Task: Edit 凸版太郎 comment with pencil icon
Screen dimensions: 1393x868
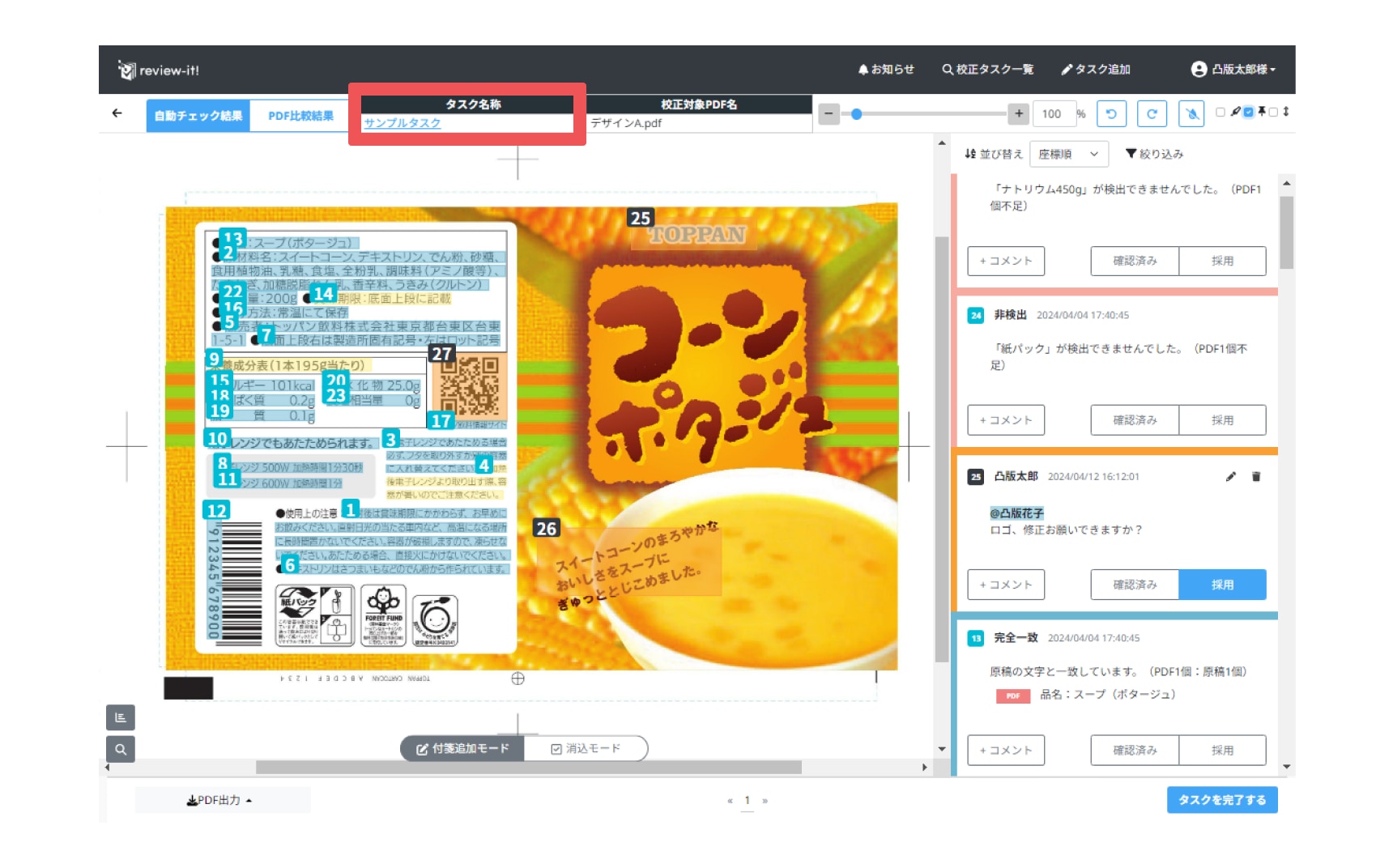Action: [x=1231, y=477]
